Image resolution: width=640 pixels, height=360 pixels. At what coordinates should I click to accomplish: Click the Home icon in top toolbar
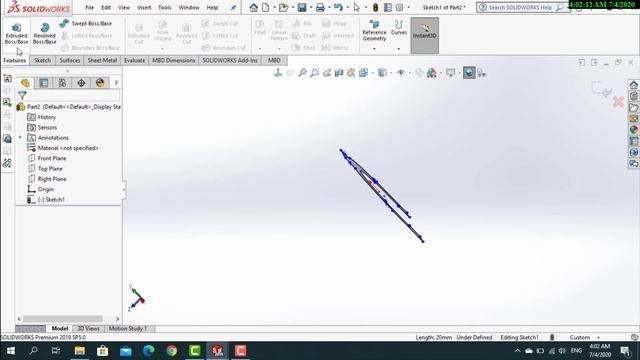pos(253,7)
